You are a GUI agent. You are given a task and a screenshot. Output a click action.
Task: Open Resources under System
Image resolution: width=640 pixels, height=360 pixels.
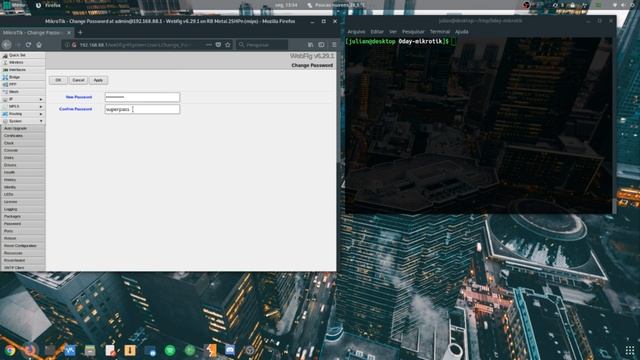coord(23,253)
